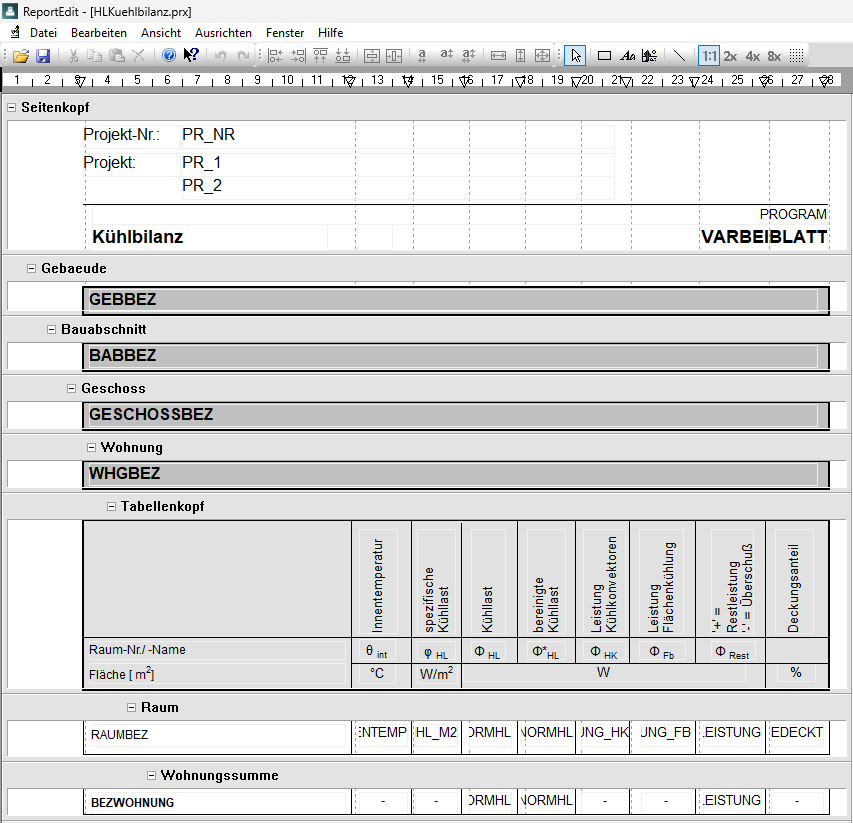The image size is (853, 823).
Task: Save the report with the floppy disk icon
Action: coord(43,55)
